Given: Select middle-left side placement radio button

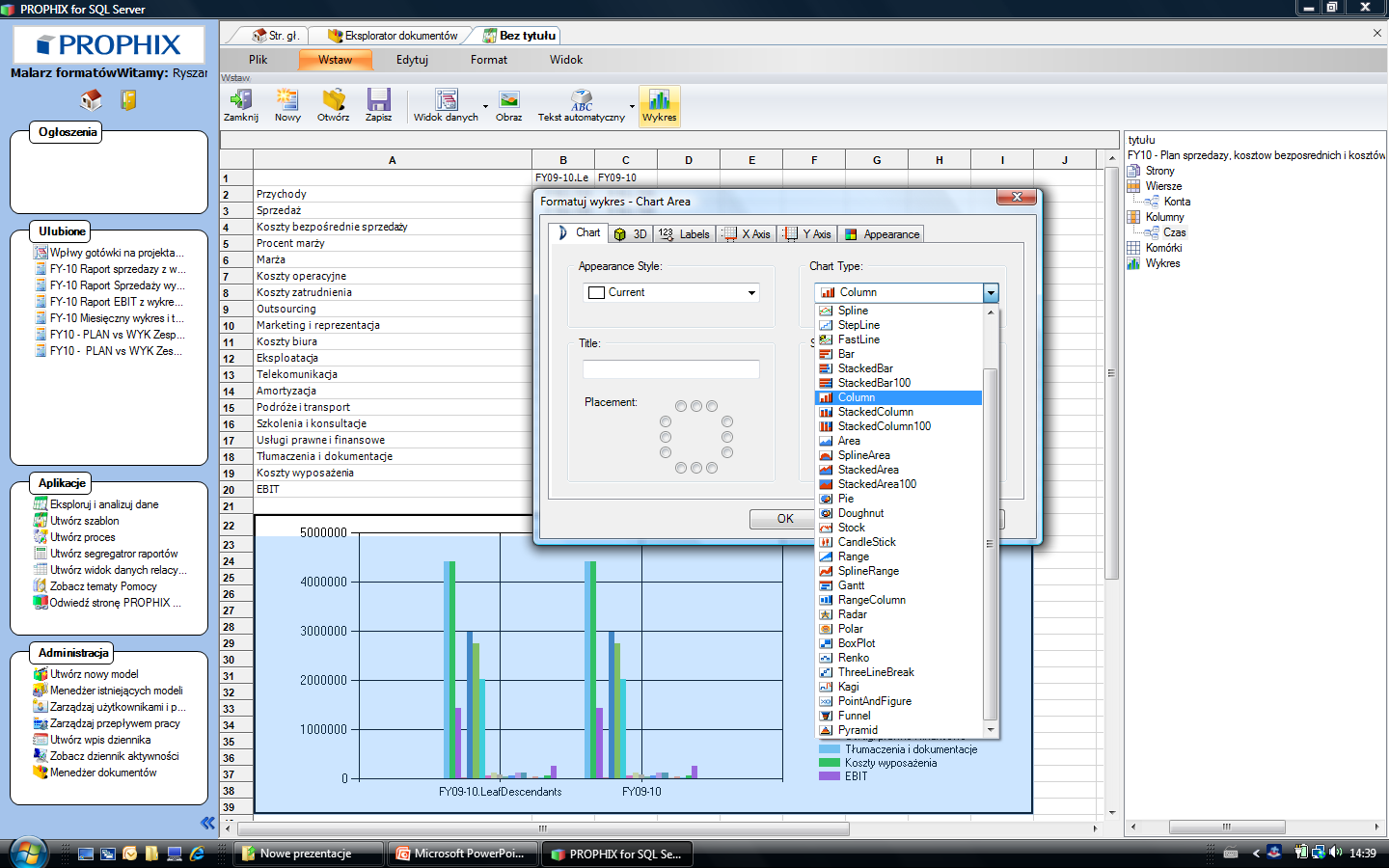Looking at the screenshot, I should coord(666,437).
